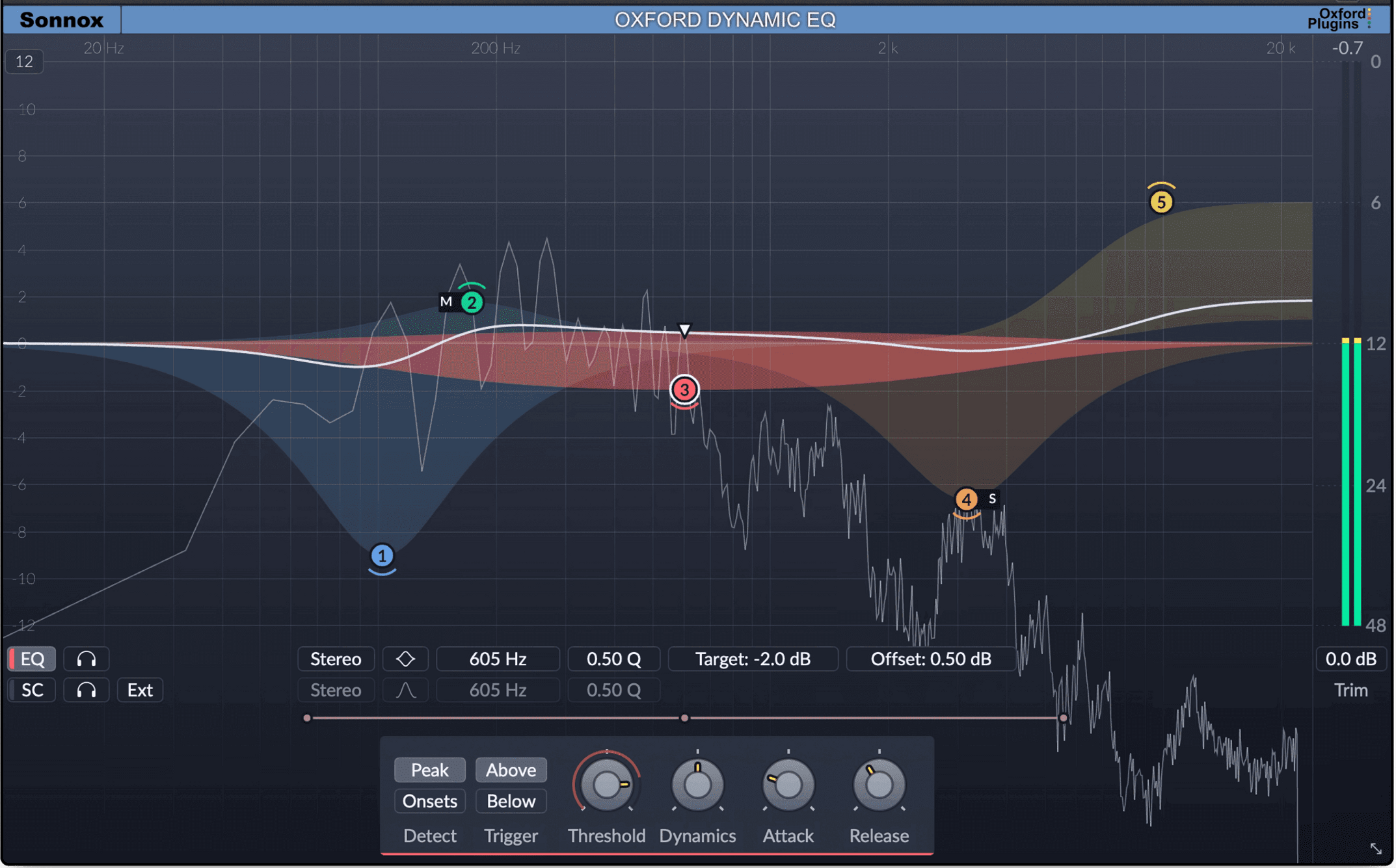Click the EQ 605 Hz frequency field
The height and width of the screenshot is (868, 1396).
[498, 659]
